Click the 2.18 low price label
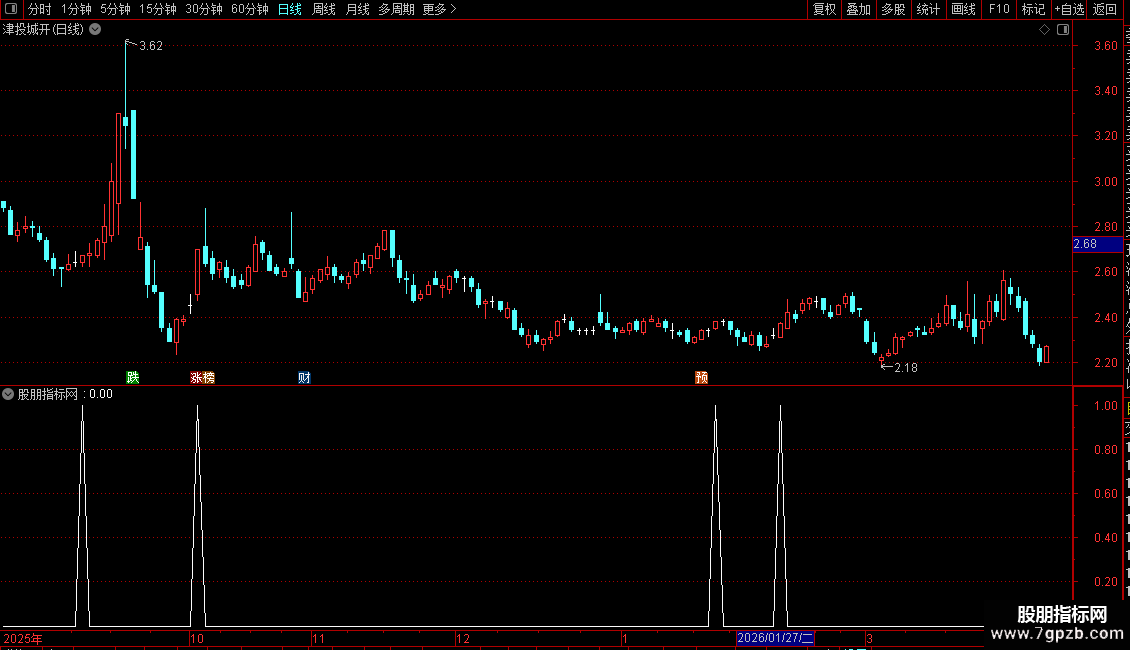Image resolution: width=1130 pixels, height=650 pixels. 906,368
